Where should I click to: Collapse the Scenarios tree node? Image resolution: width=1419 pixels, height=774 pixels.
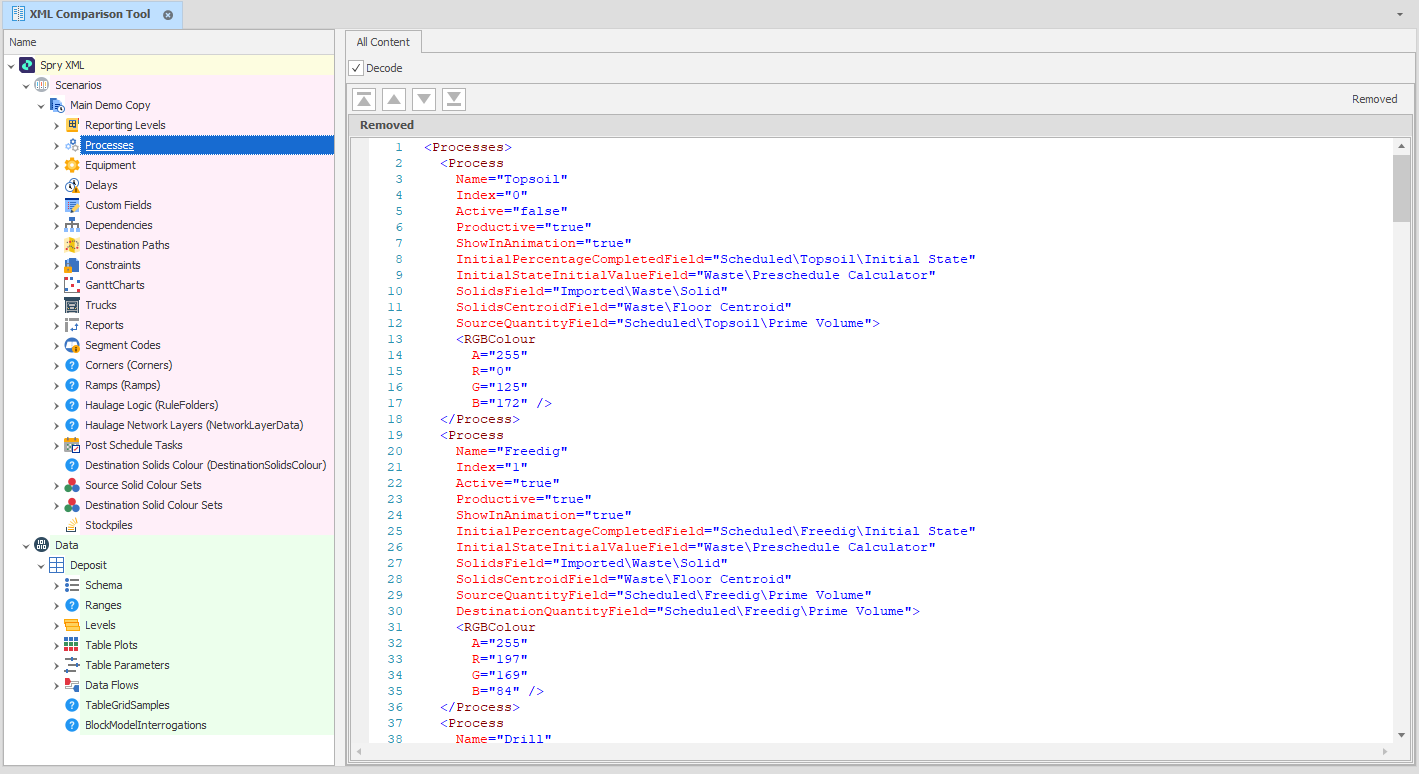(x=26, y=85)
